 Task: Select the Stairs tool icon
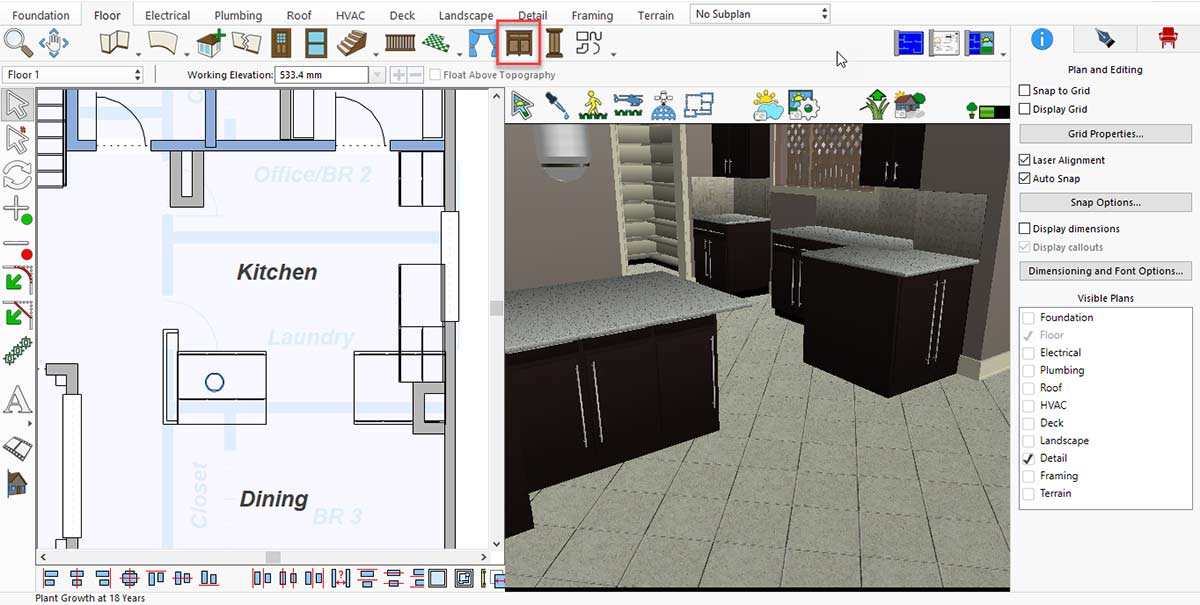(353, 43)
